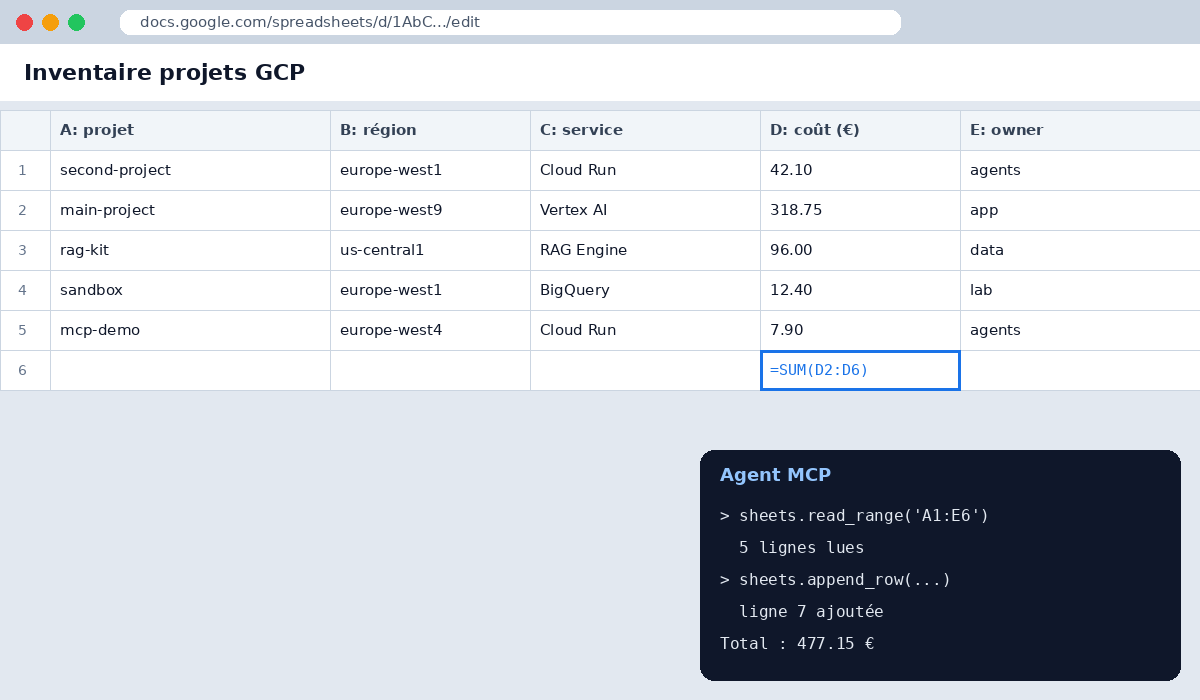Click cell 'mcp-demo'
The height and width of the screenshot is (700, 1200).
click(x=190, y=330)
